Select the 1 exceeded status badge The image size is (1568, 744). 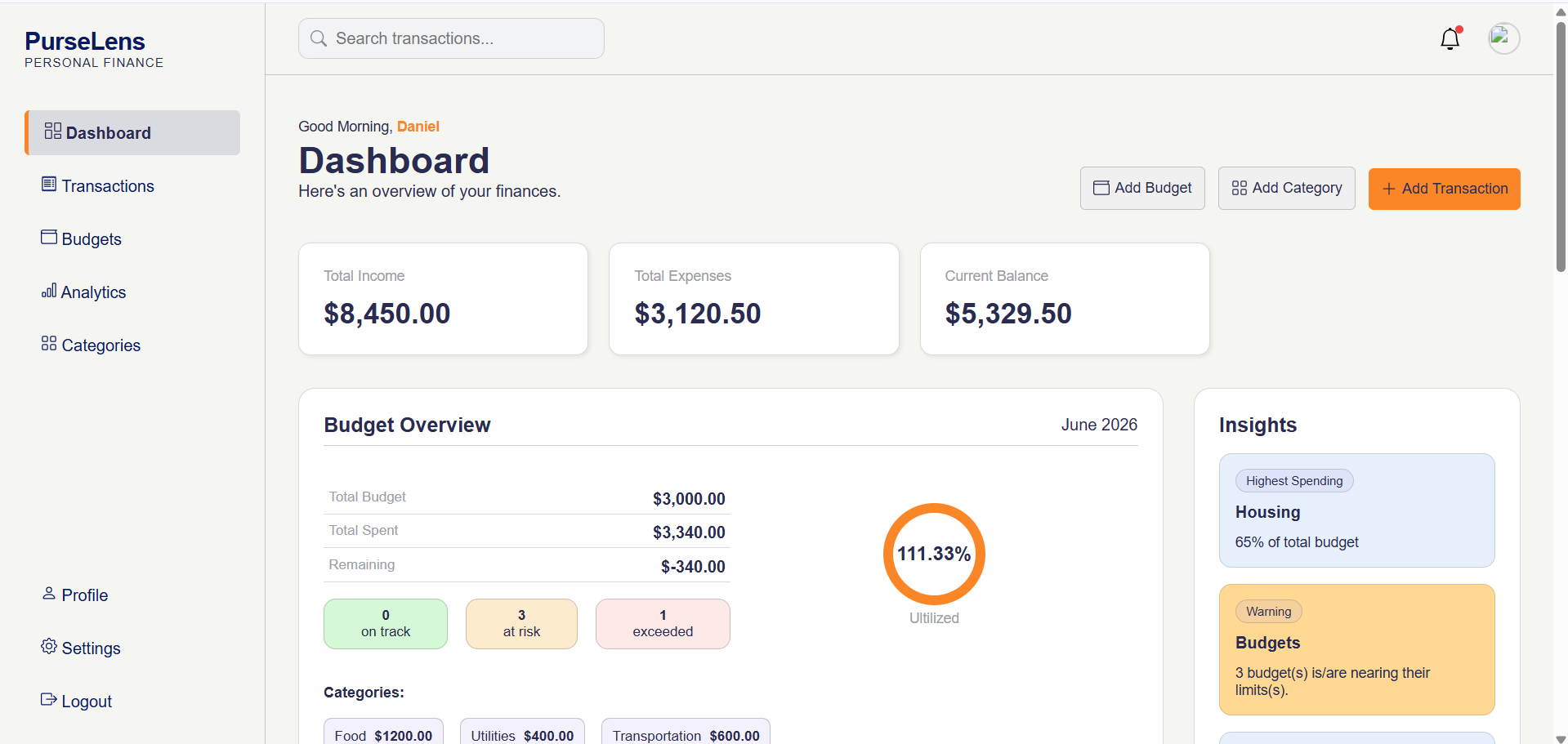(x=663, y=624)
